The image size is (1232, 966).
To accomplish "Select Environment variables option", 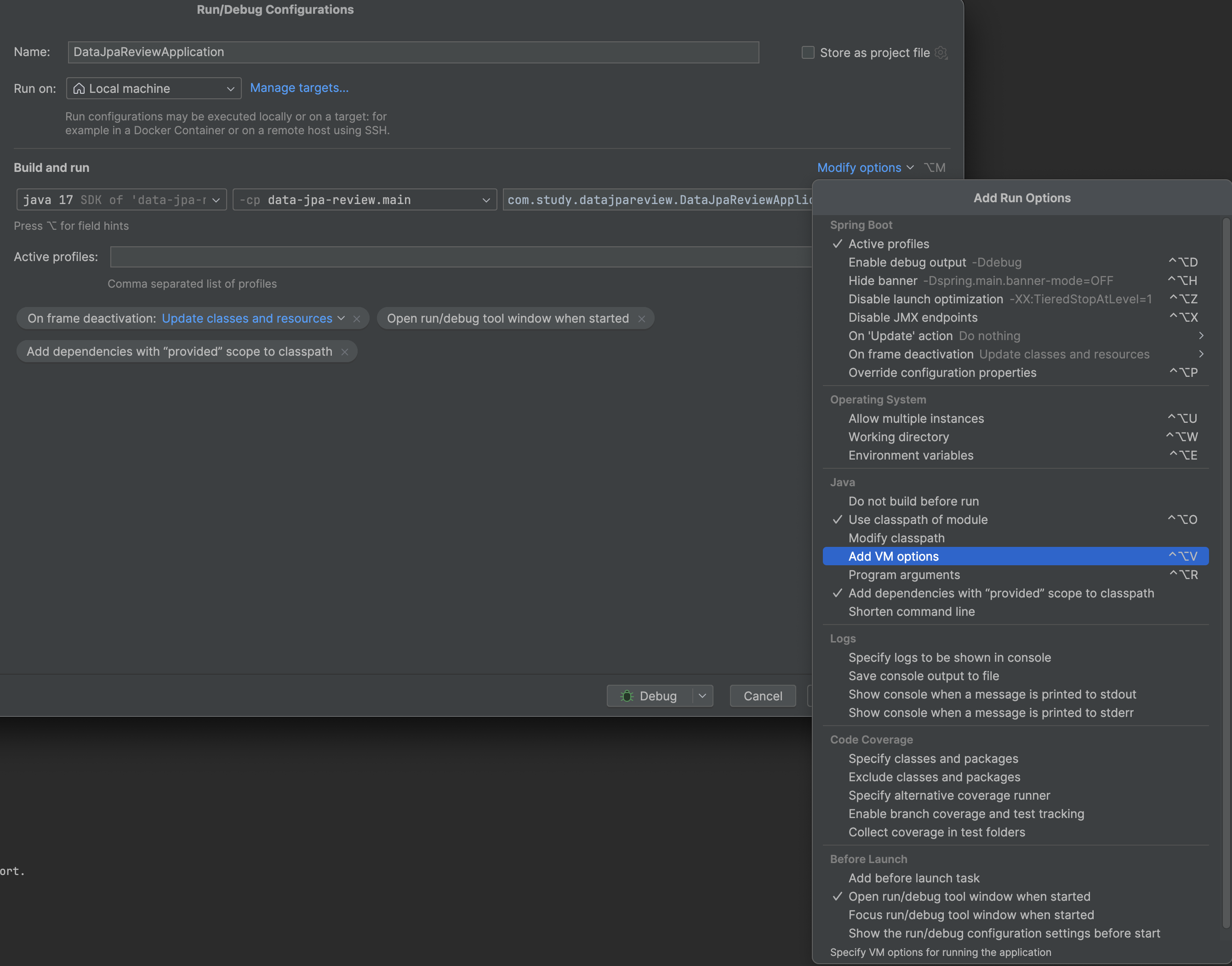I will 1015,455.
